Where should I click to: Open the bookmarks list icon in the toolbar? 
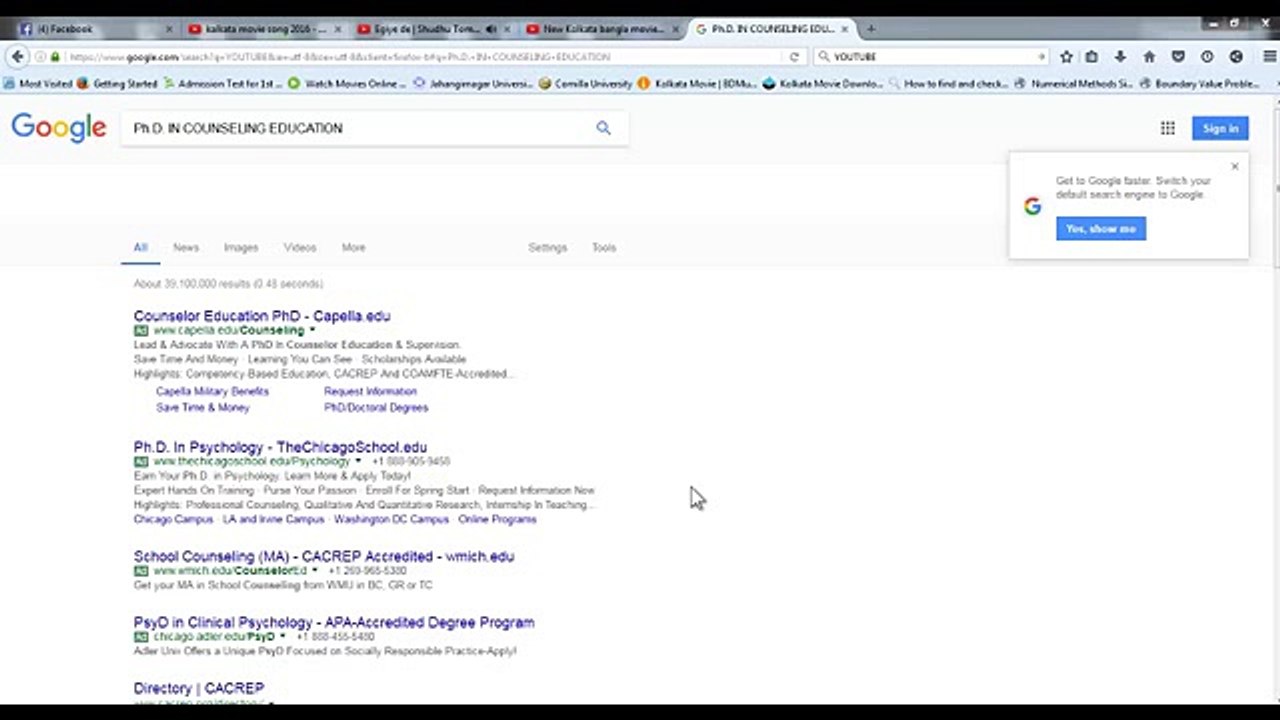(1093, 57)
